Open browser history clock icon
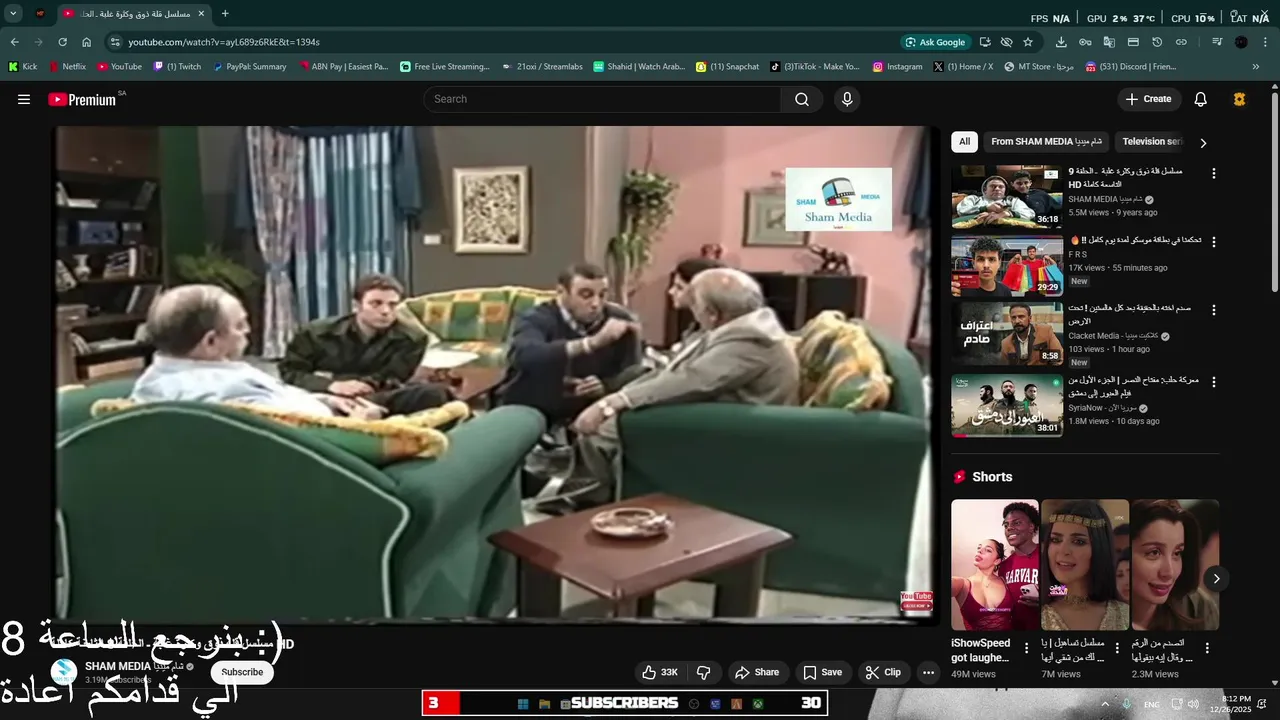1280x720 pixels. point(1157,42)
